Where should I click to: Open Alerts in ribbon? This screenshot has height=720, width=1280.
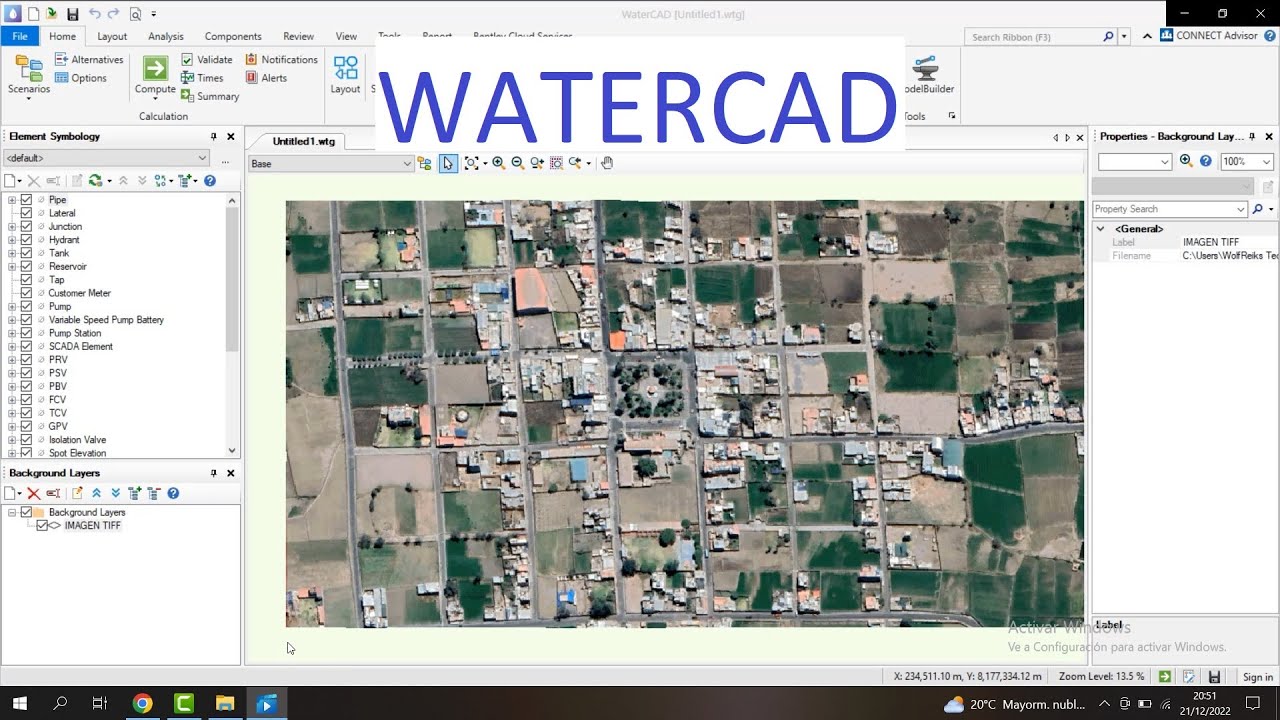(x=266, y=78)
